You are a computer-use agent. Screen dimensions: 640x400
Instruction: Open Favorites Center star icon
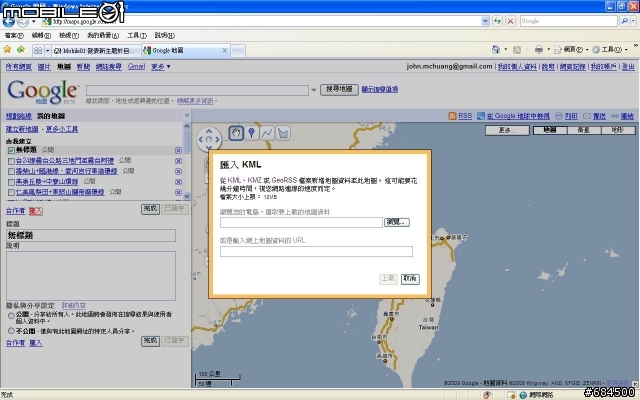coord(7,50)
